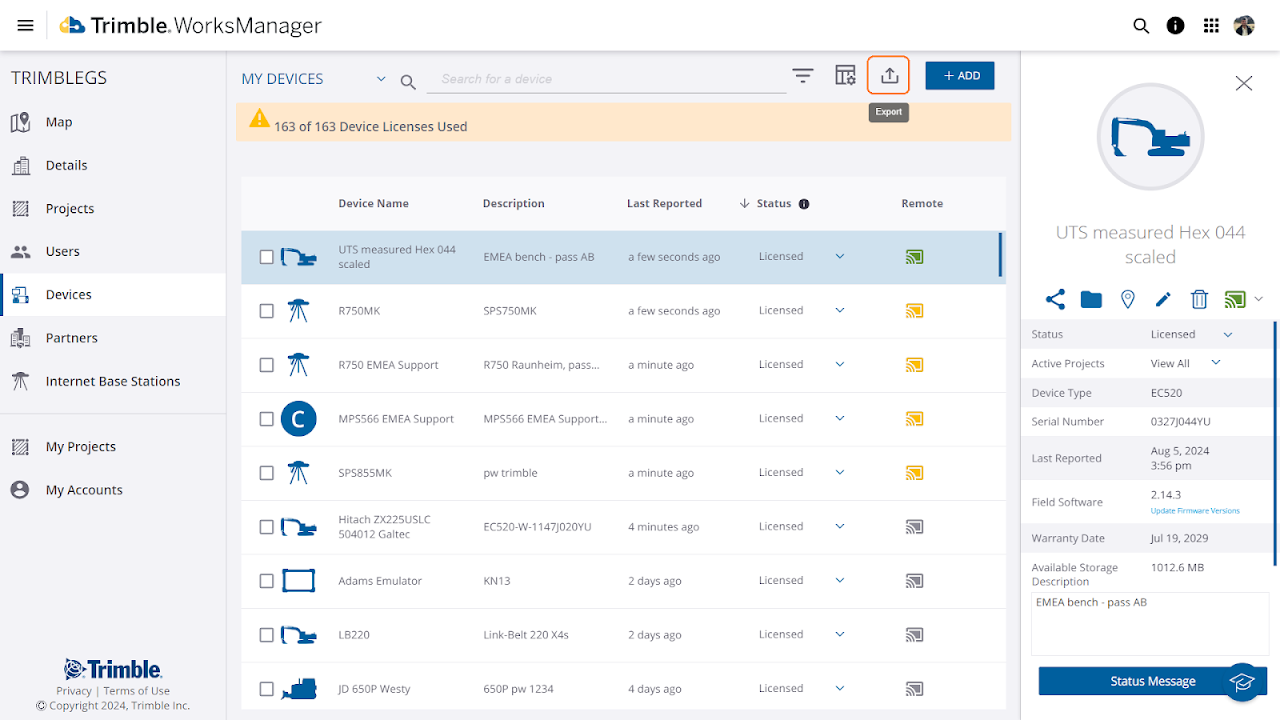
Task: Click remote icon for Adams Emulator row
Action: 914,581
